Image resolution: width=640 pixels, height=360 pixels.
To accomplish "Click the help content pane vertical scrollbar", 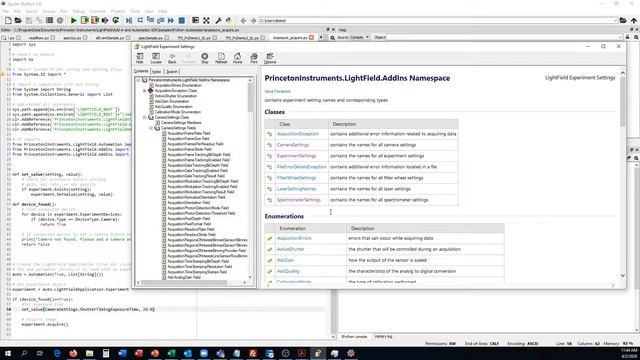I will pos(622,102).
